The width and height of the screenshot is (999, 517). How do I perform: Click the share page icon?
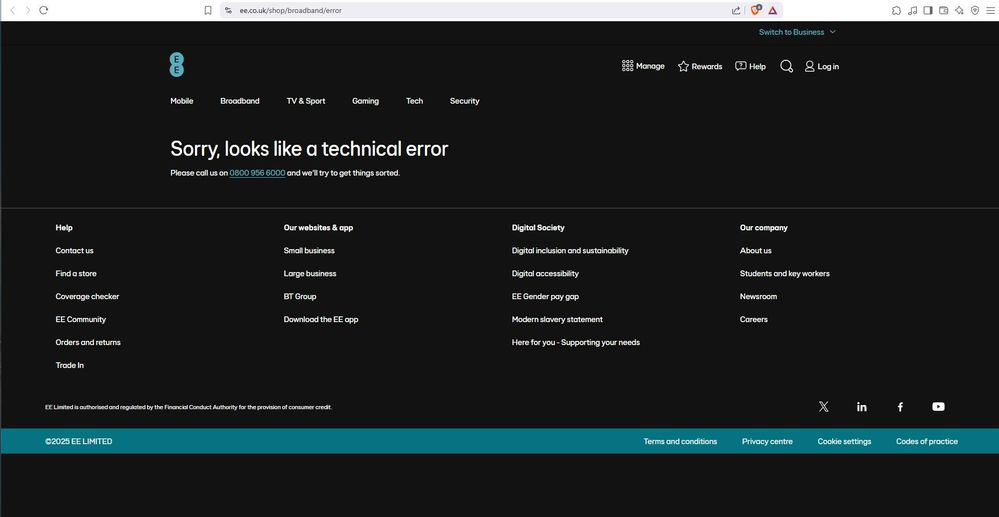tap(736, 10)
